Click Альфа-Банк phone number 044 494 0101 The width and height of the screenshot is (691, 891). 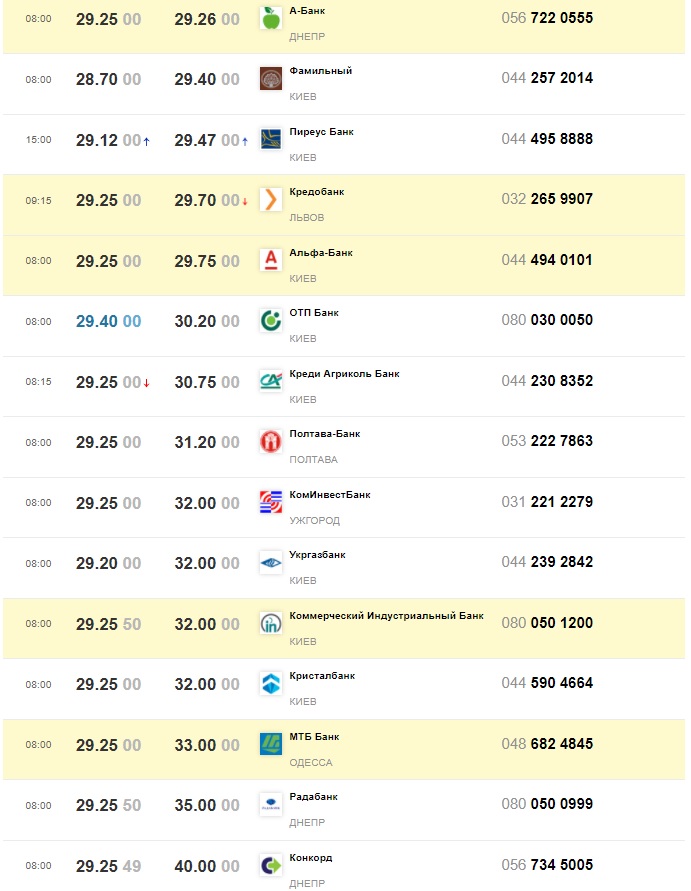pyautogui.click(x=547, y=260)
